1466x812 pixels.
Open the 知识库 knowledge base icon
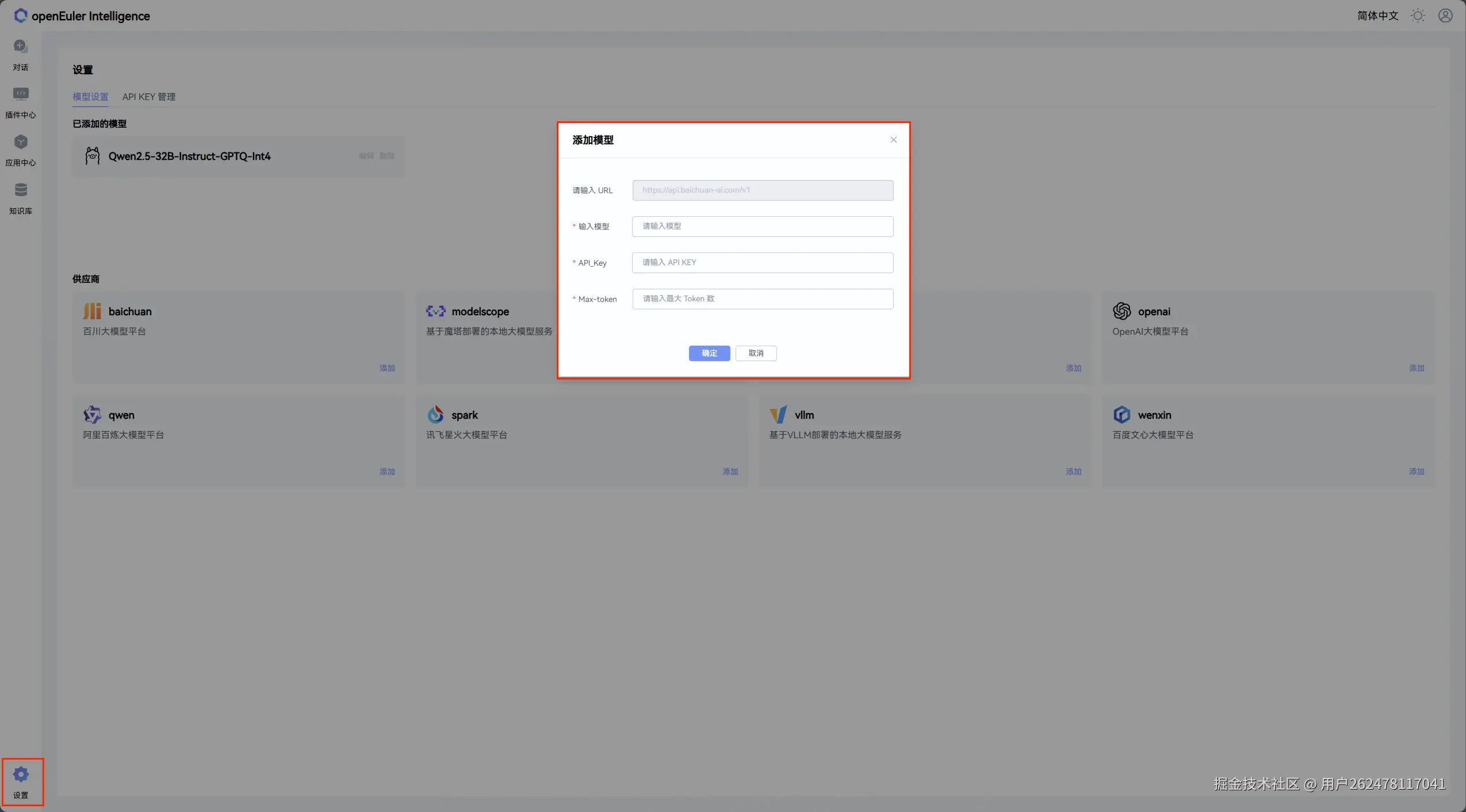21,190
